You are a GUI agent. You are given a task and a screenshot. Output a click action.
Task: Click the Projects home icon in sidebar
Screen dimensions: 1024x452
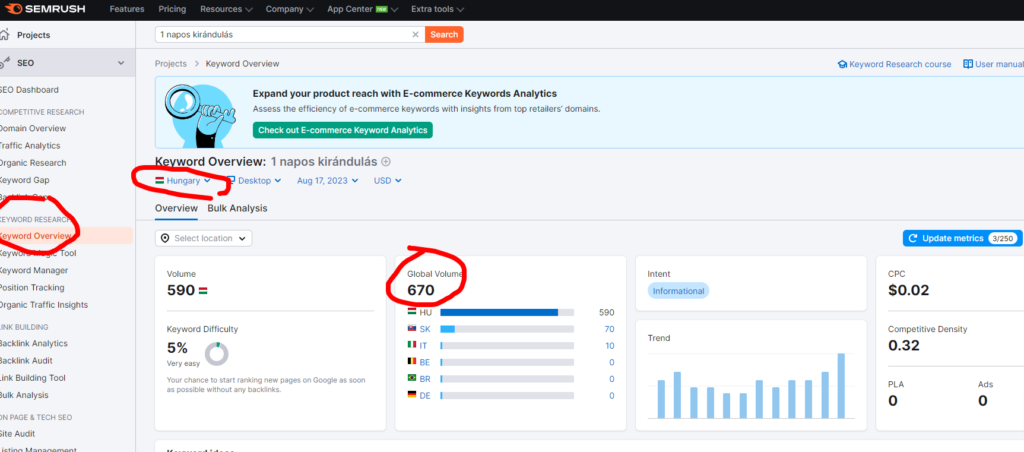(5, 35)
